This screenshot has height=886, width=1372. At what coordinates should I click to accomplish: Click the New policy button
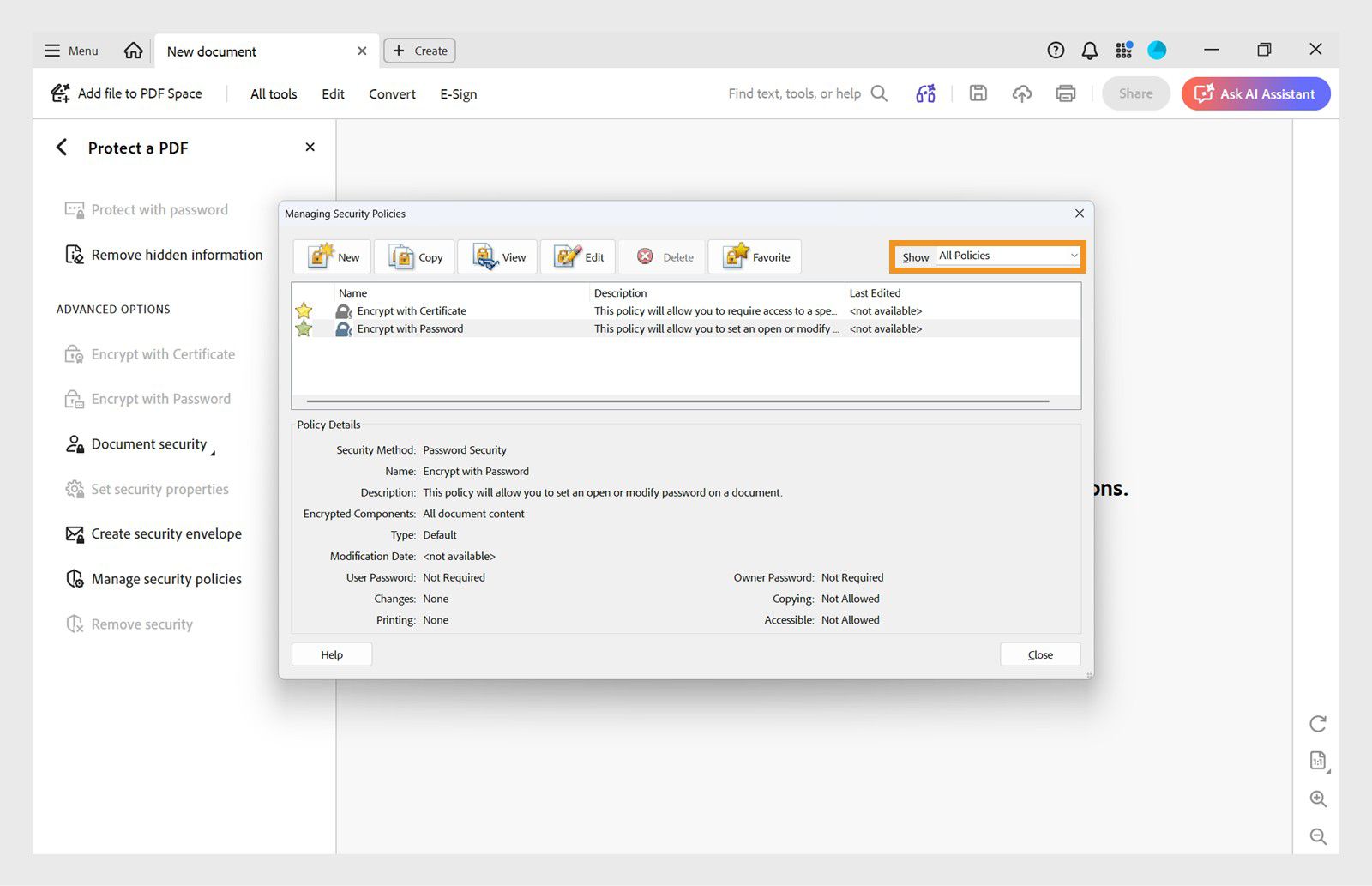[332, 257]
